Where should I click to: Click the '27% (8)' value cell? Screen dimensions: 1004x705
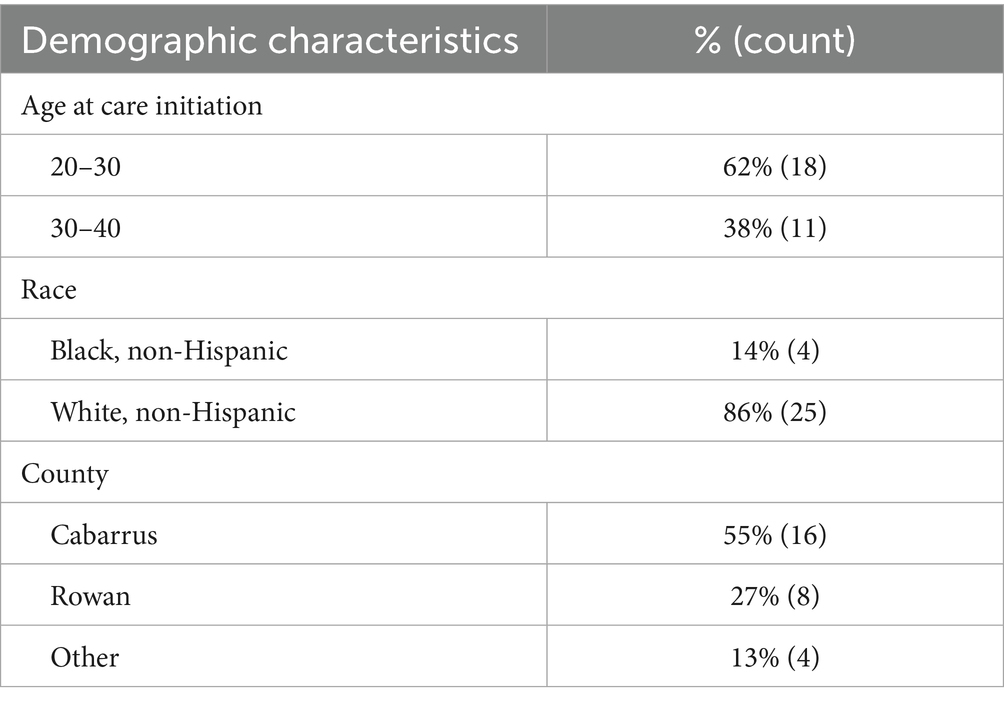point(775,596)
